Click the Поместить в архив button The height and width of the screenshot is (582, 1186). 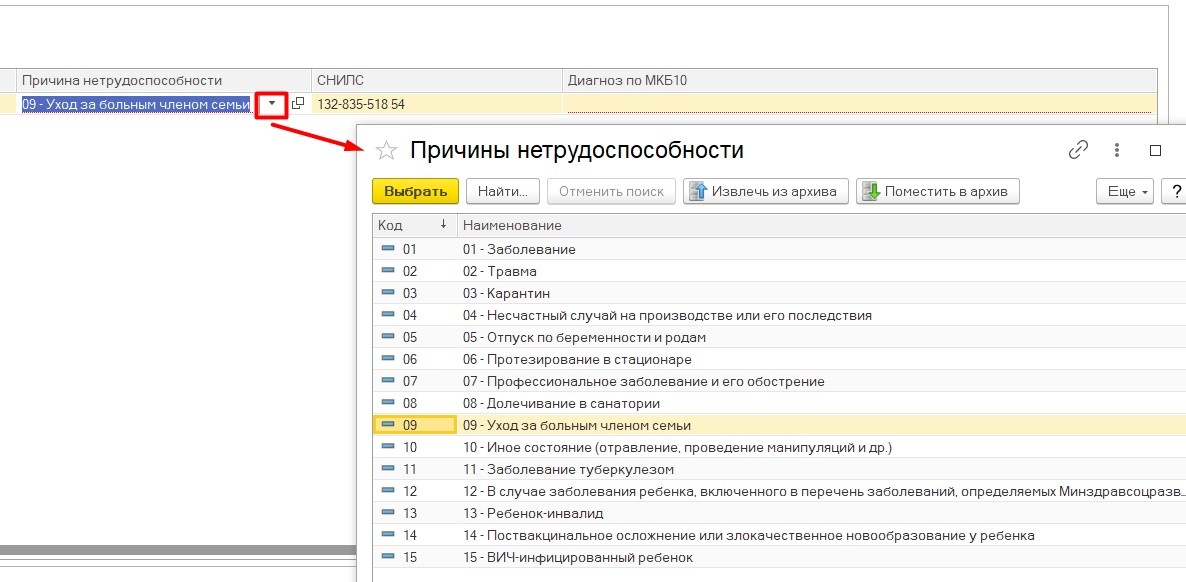pyautogui.click(x=938, y=191)
